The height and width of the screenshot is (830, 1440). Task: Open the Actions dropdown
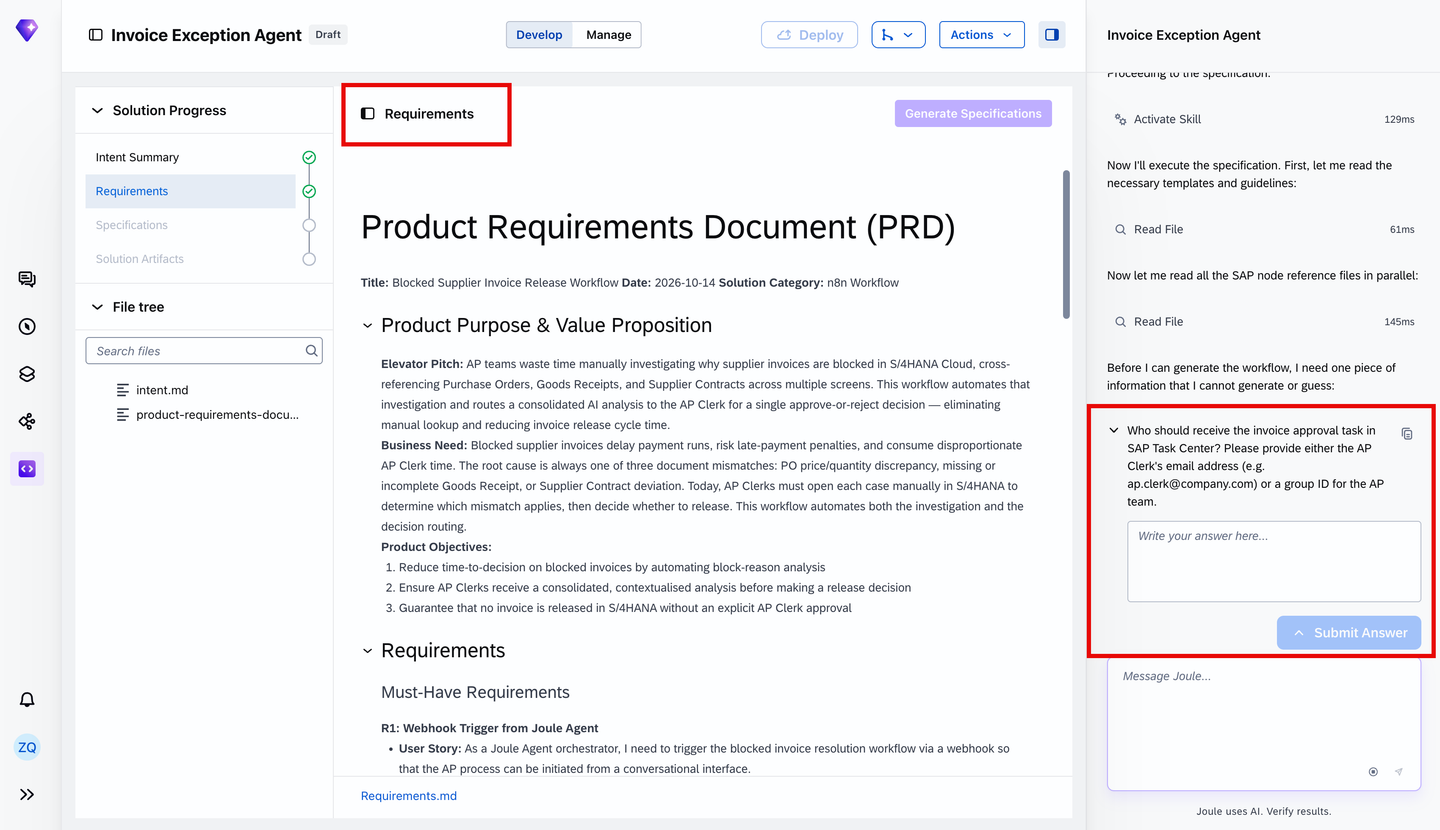(x=982, y=35)
